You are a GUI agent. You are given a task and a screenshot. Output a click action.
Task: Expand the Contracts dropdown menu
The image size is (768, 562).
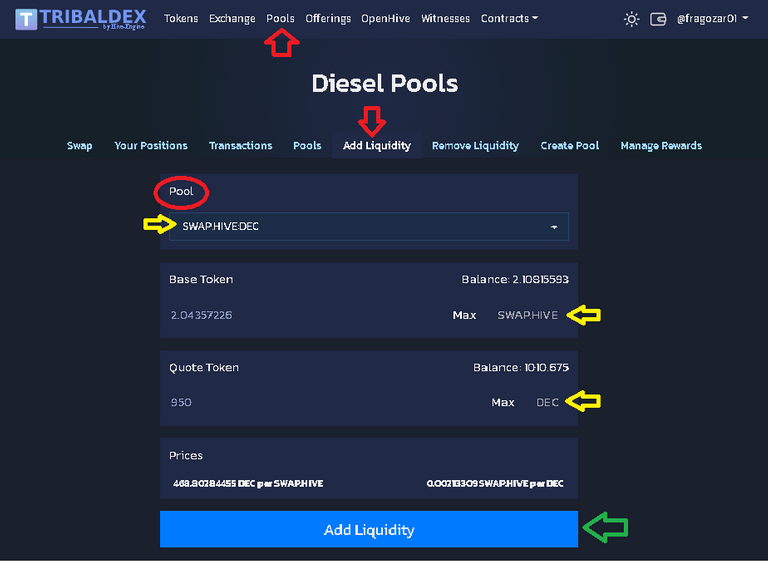[x=509, y=19]
